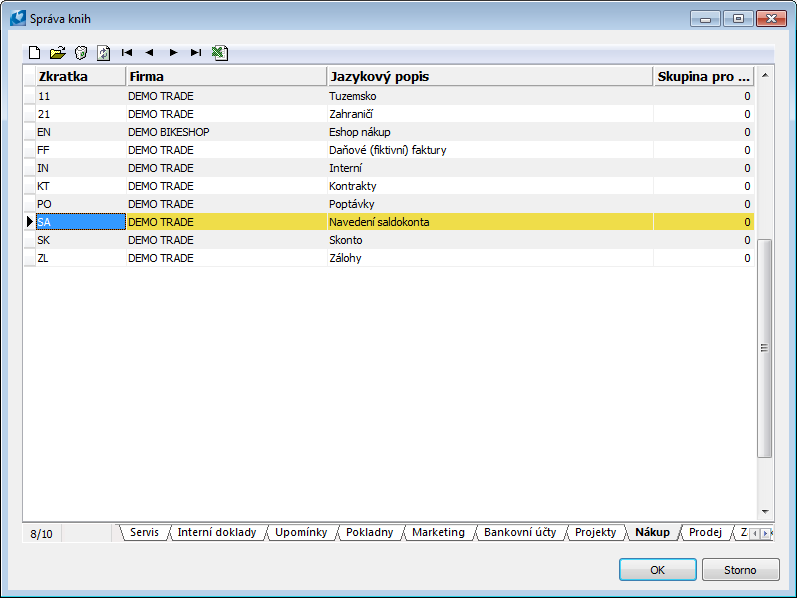Click the FF abbreviation cell
This screenshot has height=598, width=797.
click(x=80, y=150)
